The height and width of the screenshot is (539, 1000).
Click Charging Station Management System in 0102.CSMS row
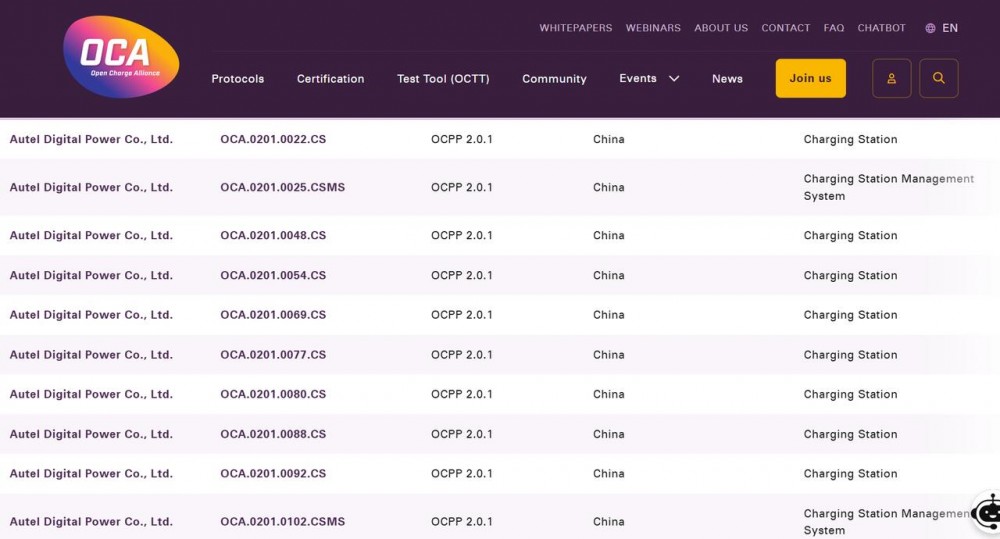coord(886,522)
